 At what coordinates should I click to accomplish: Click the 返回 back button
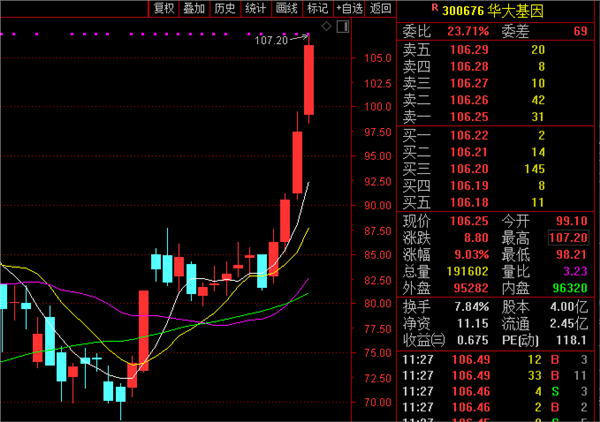(x=381, y=8)
